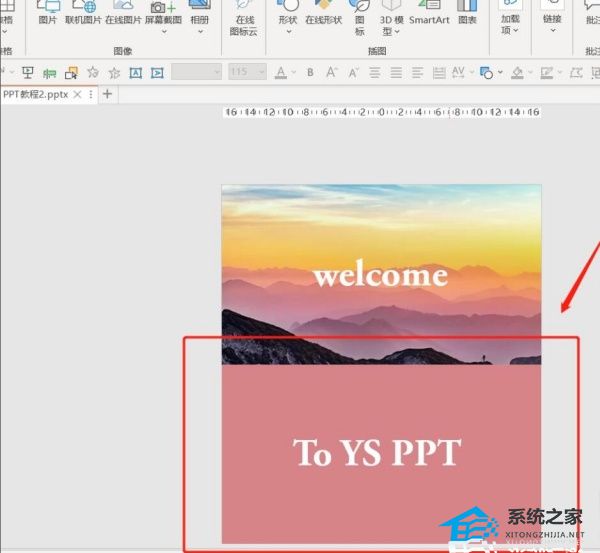This screenshot has width=600, height=553.
Task: Click the start slideshow presentation icon
Action: (x=28, y=72)
